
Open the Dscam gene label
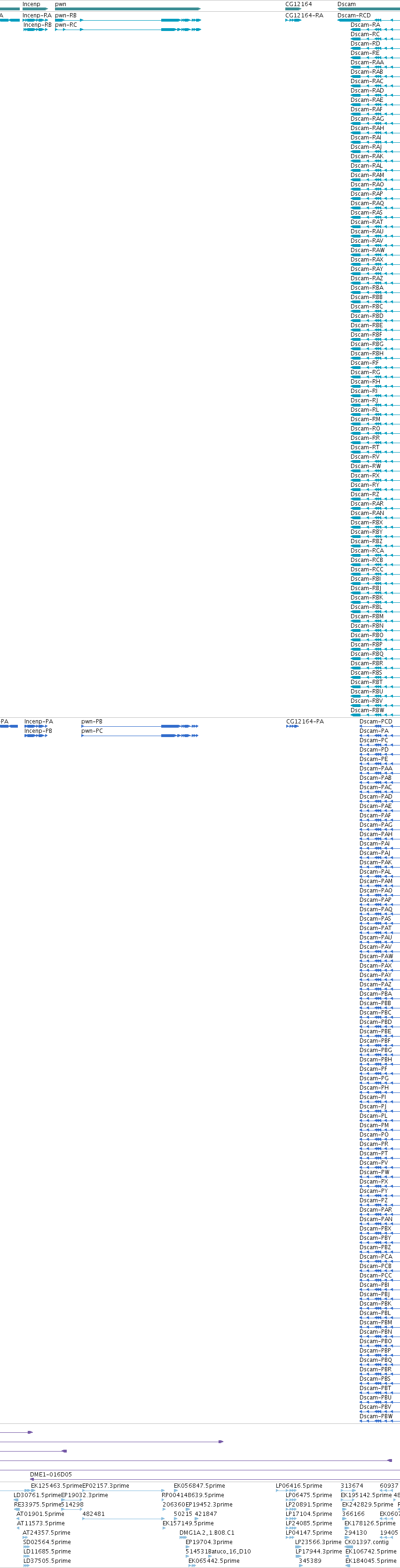[x=346, y=4]
